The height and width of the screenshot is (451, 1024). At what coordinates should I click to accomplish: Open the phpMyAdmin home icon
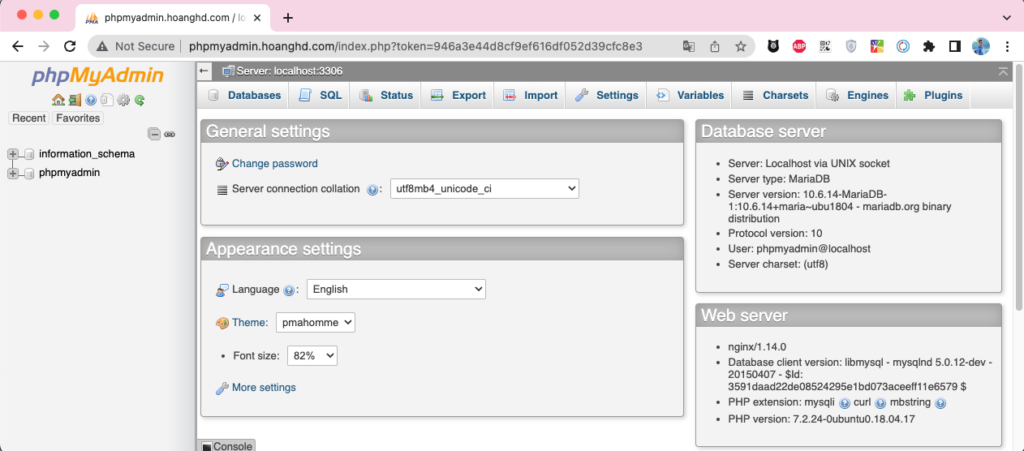tap(58, 100)
